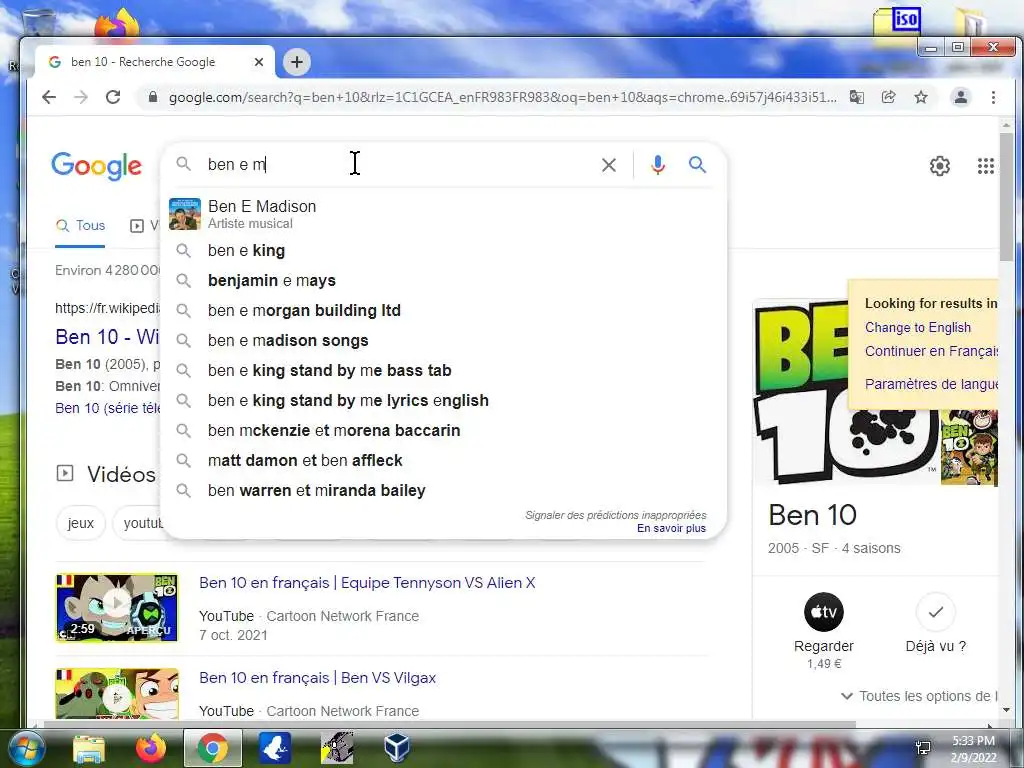The image size is (1024, 768).
Task: Click the vertical page scrollbar
Action: coord(1006,196)
